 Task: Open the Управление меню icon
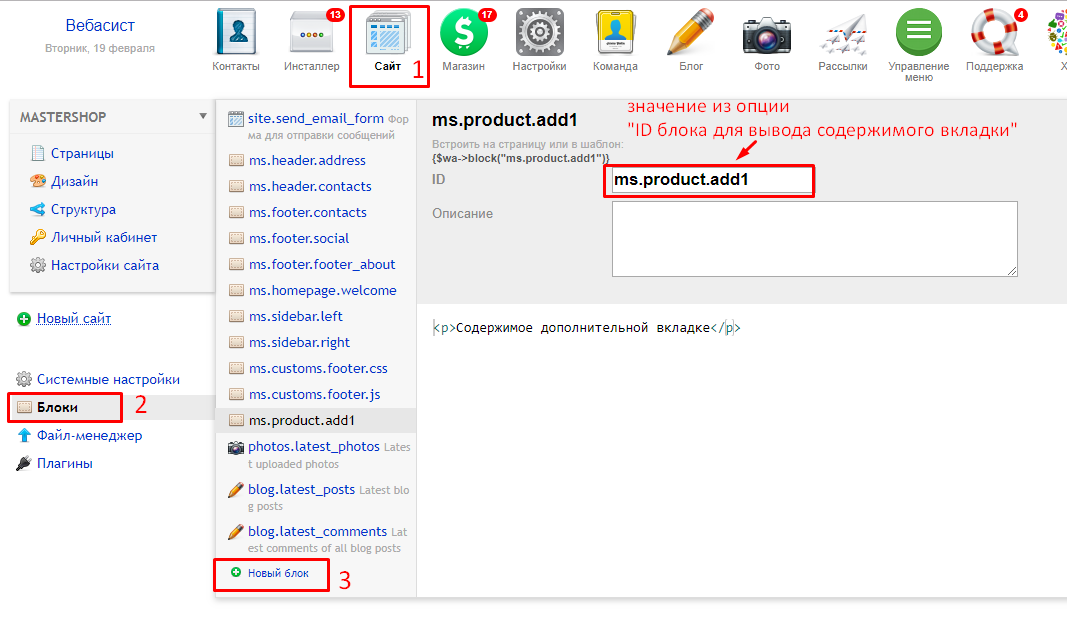[918, 34]
